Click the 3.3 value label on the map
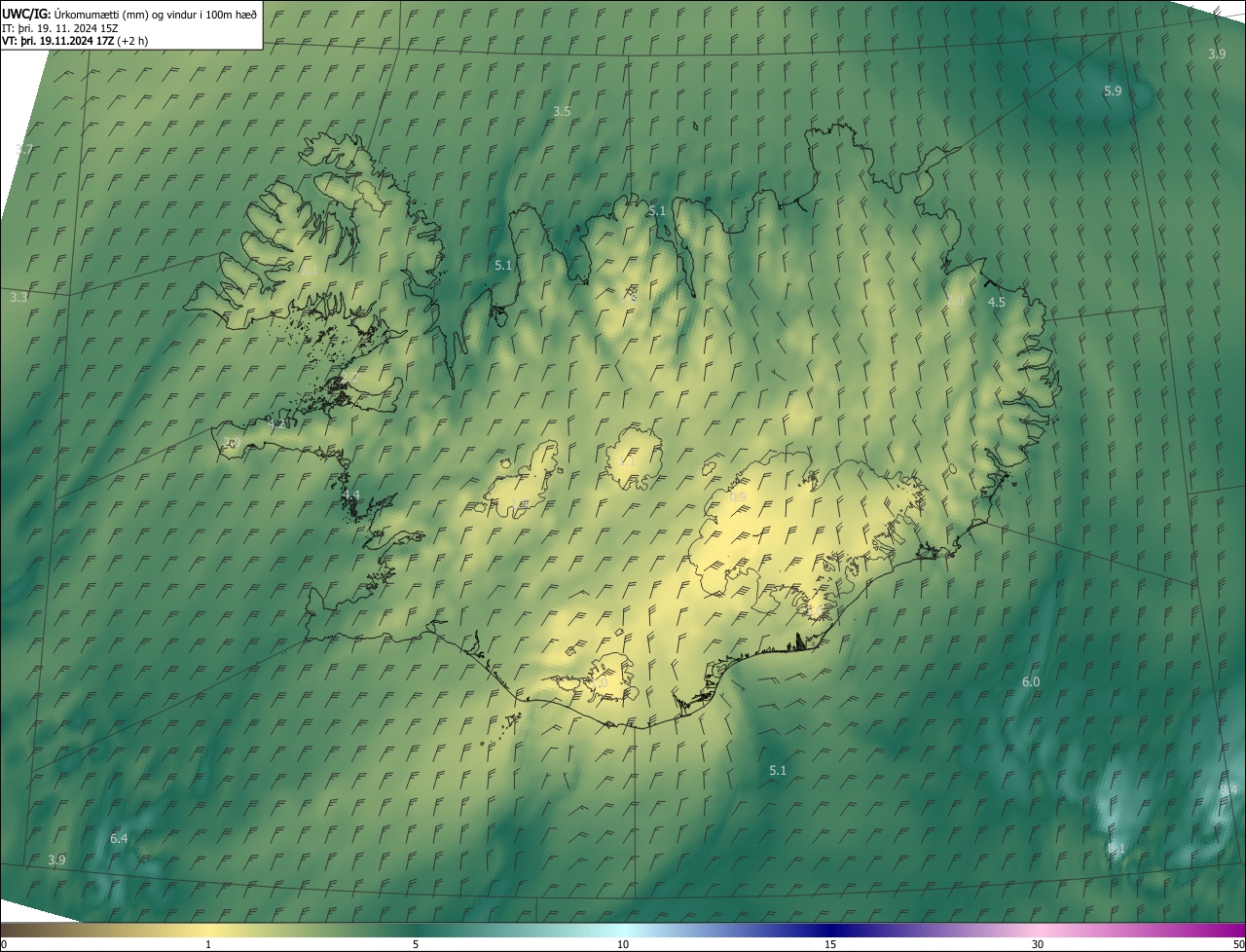Viewport: 1246px width, 952px height. [18, 297]
